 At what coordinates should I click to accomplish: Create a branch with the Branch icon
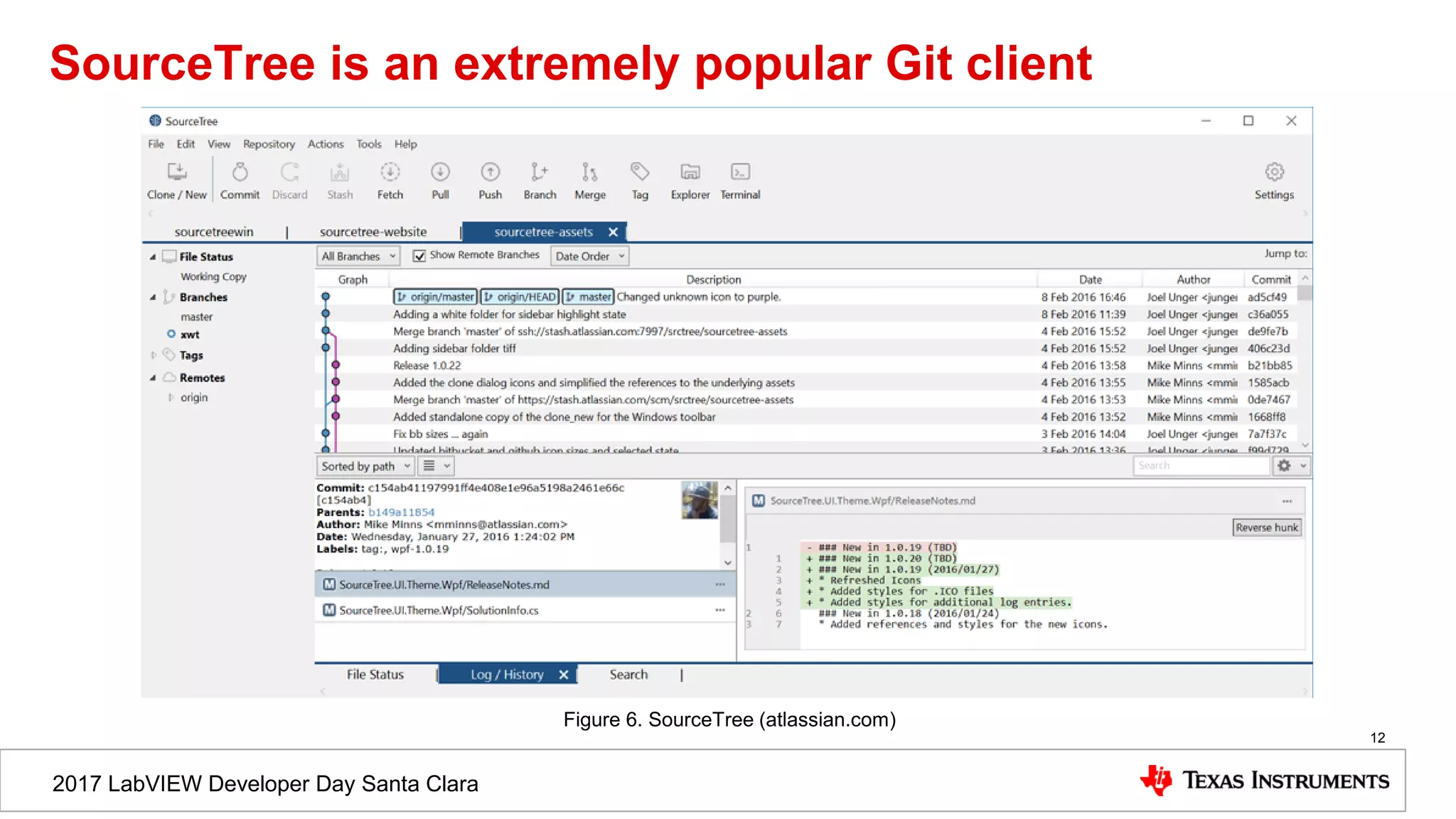[540, 172]
